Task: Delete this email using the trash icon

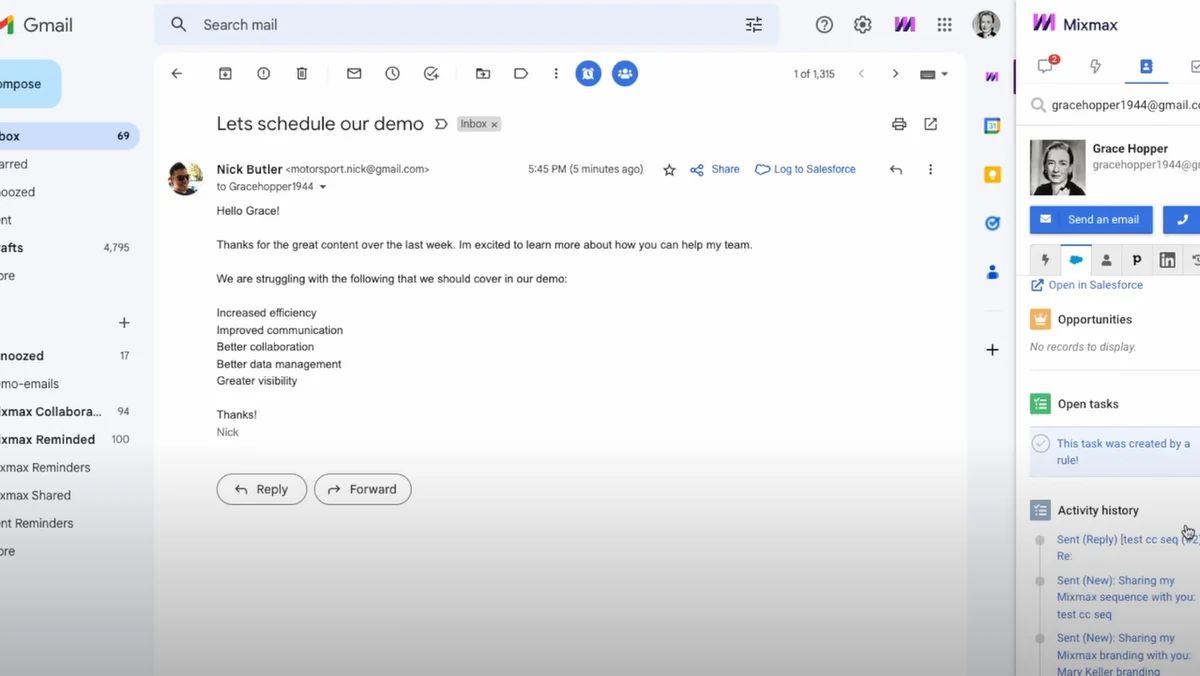Action: pos(301,73)
